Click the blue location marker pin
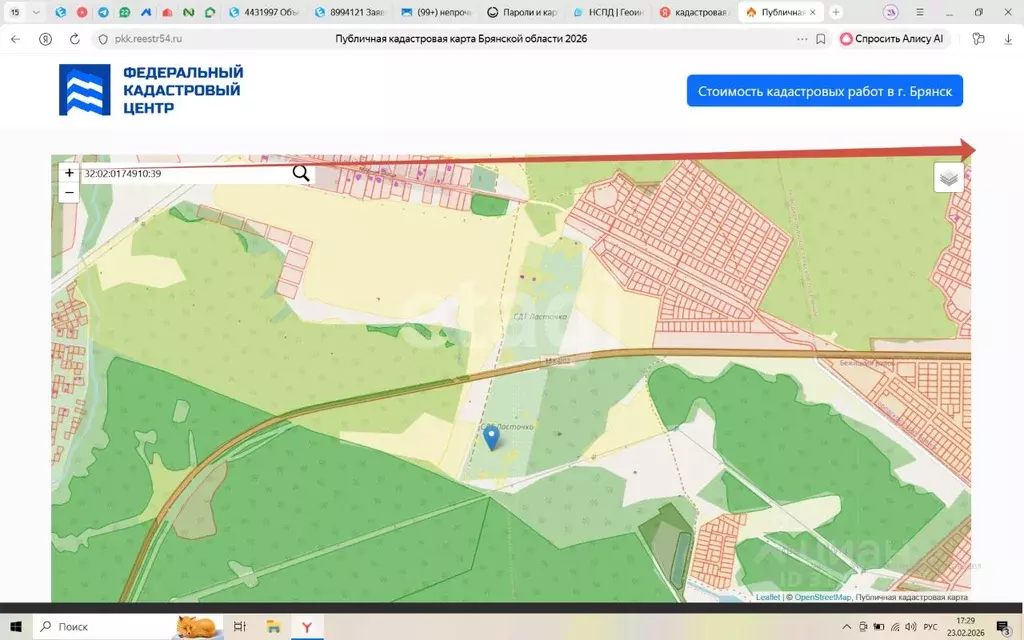 tap(491, 437)
